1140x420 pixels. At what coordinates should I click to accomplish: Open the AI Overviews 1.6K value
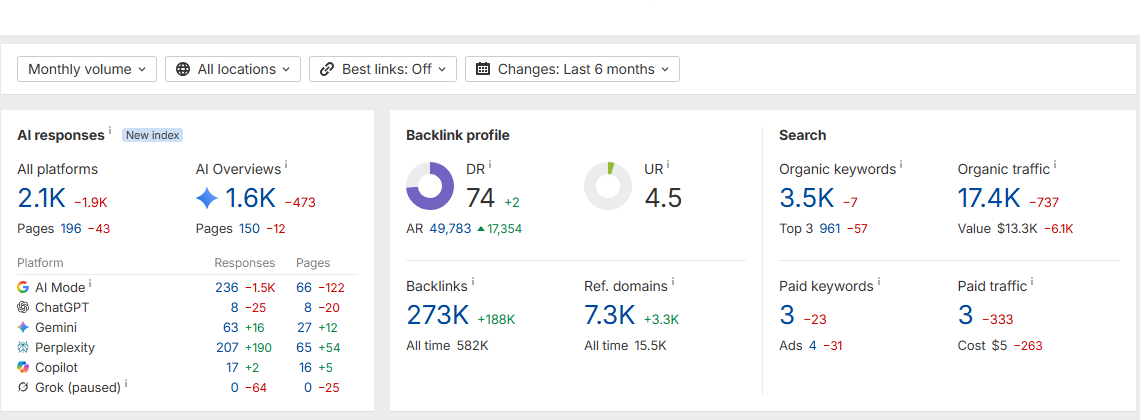click(250, 198)
